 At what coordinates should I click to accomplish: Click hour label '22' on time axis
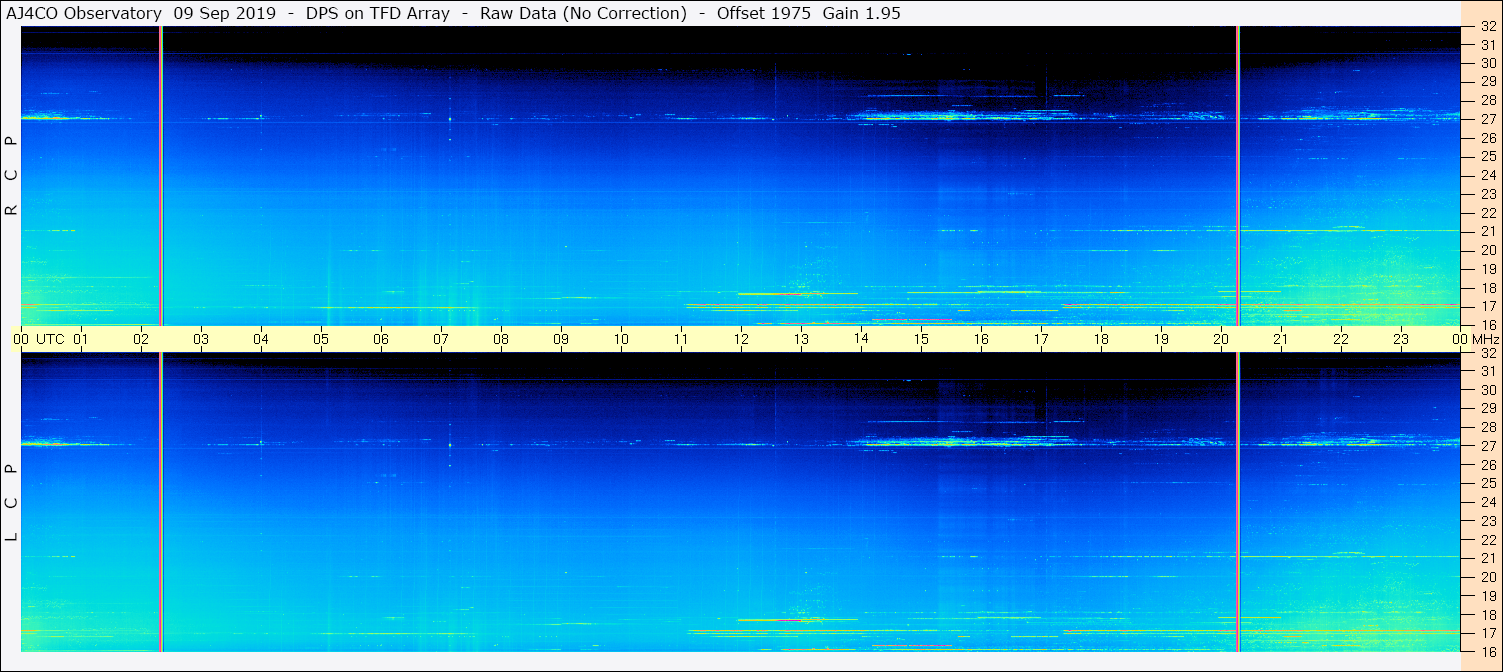pos(1341,339)
